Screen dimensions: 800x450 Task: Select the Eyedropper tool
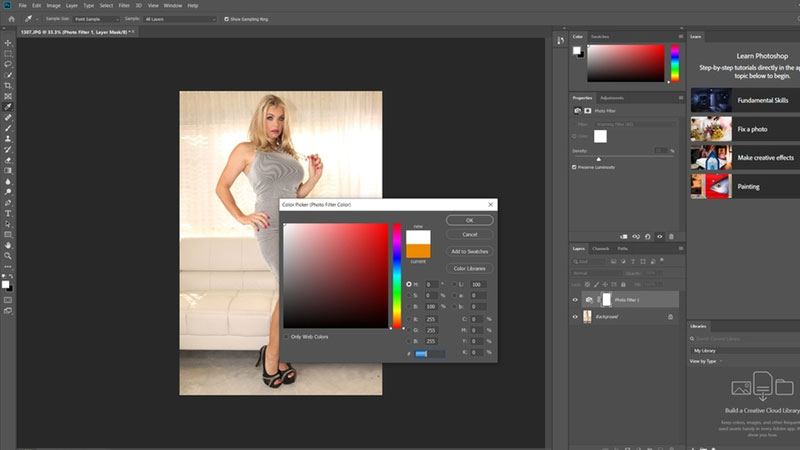8,107
